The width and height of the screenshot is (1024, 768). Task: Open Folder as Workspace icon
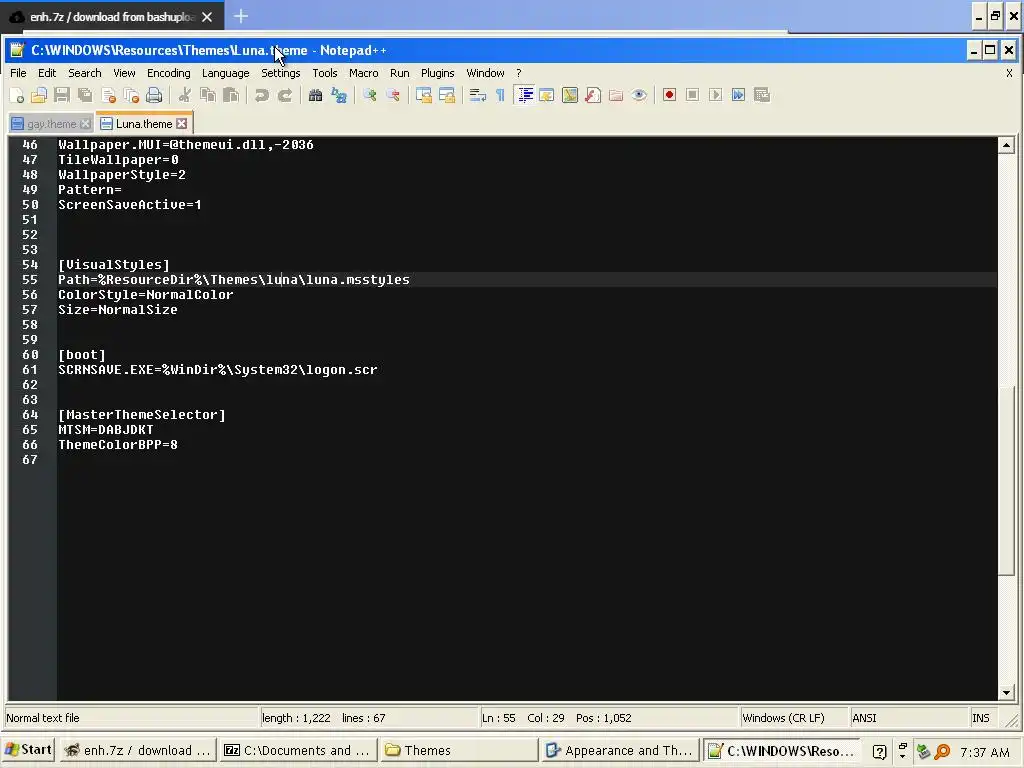[616, 95]
